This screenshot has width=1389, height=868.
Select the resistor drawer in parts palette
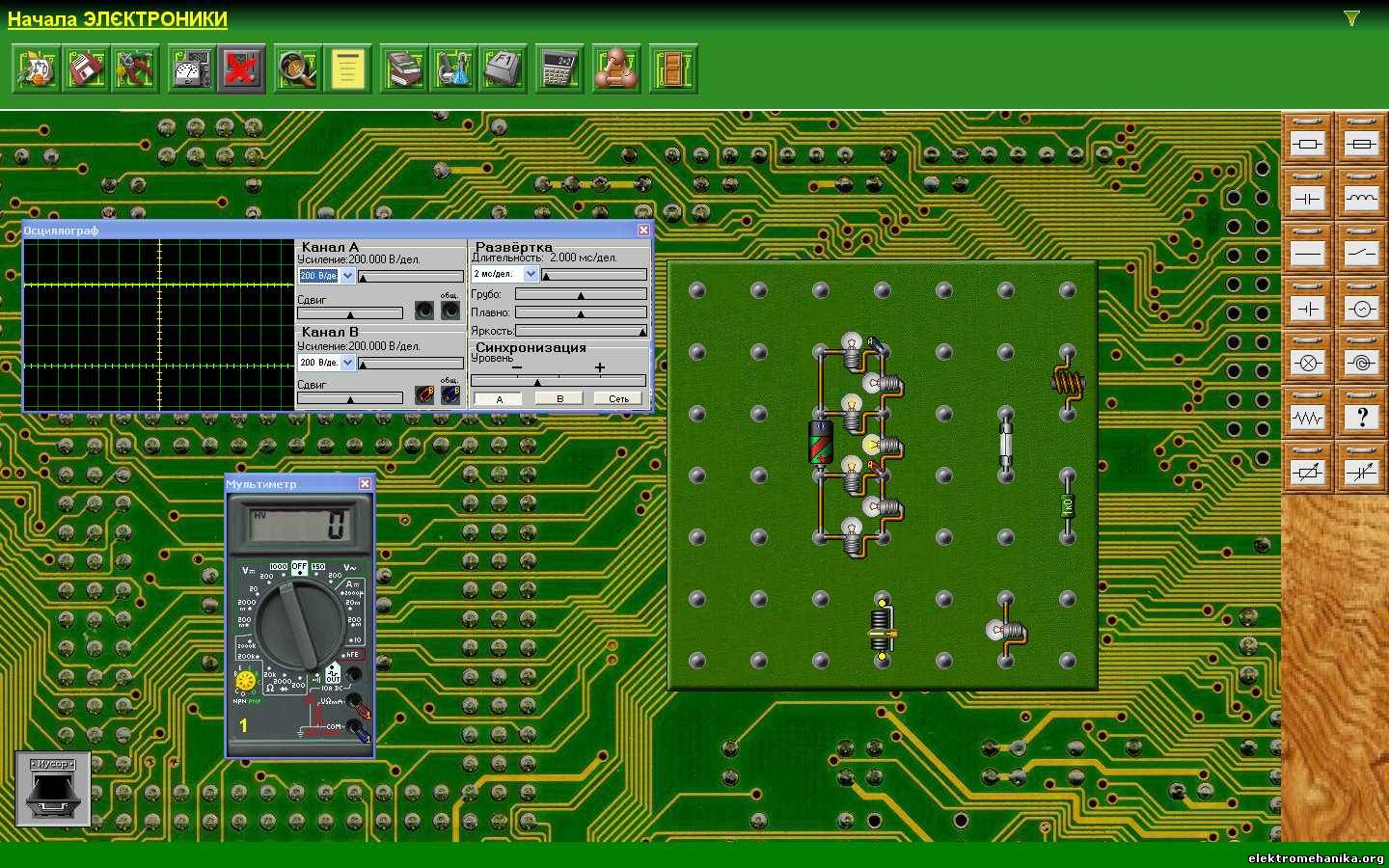(x=1307, y=143)
